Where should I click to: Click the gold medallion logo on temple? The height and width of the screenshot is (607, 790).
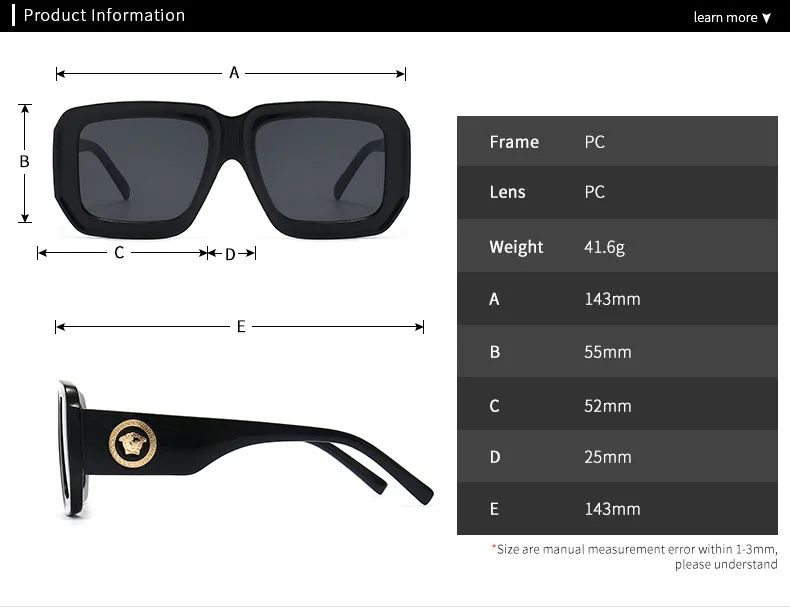click(133, 444)
